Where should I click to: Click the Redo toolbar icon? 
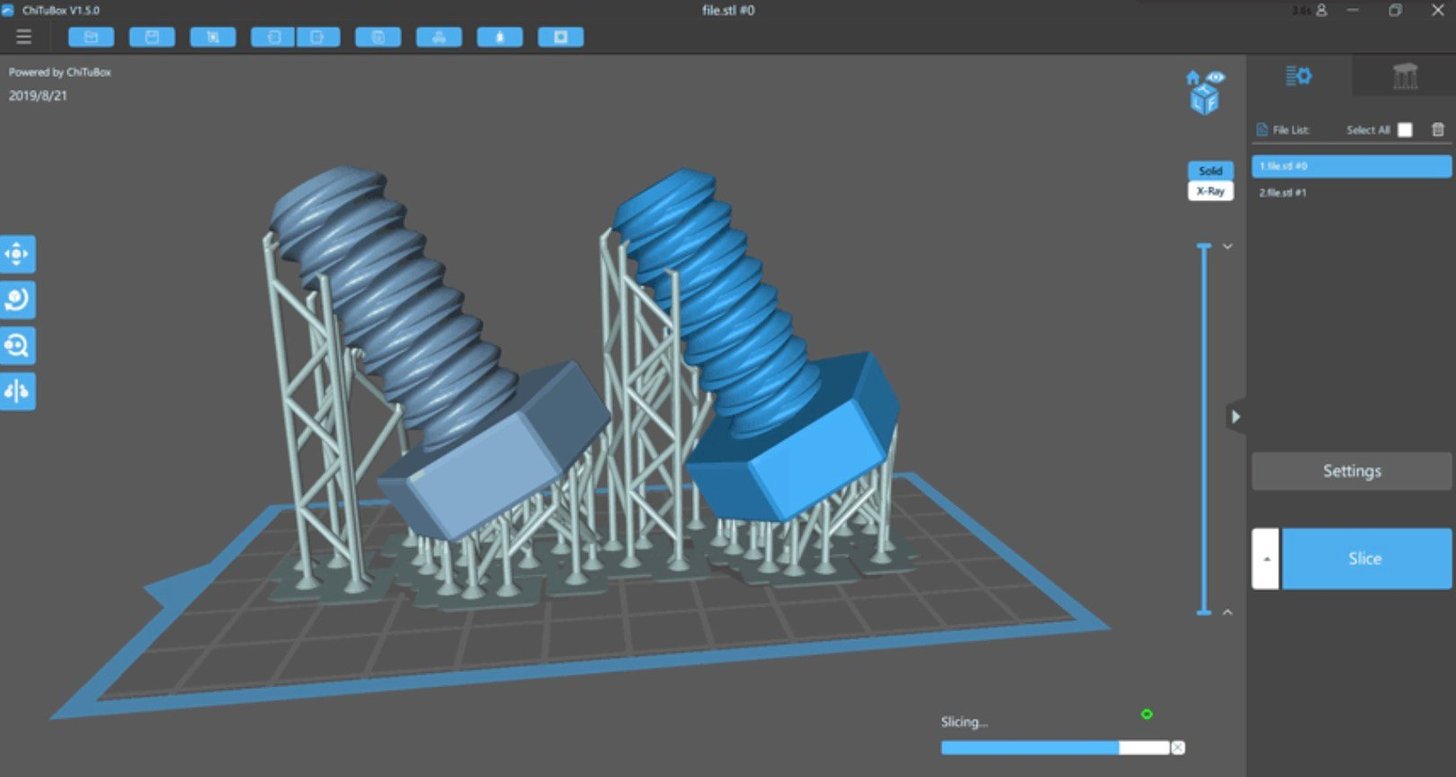coord(318,37)
